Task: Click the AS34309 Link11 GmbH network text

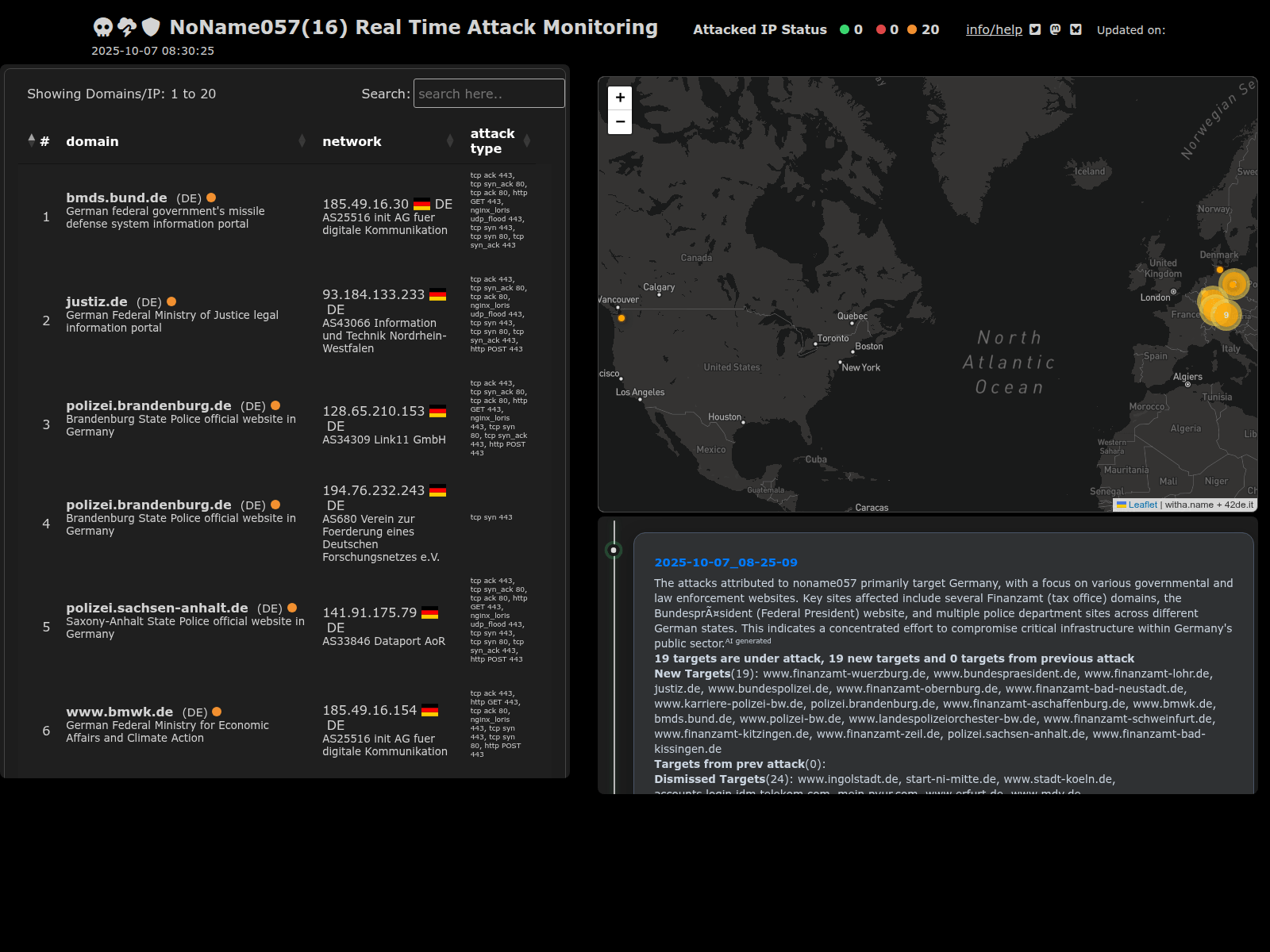Action: [384, 440]
